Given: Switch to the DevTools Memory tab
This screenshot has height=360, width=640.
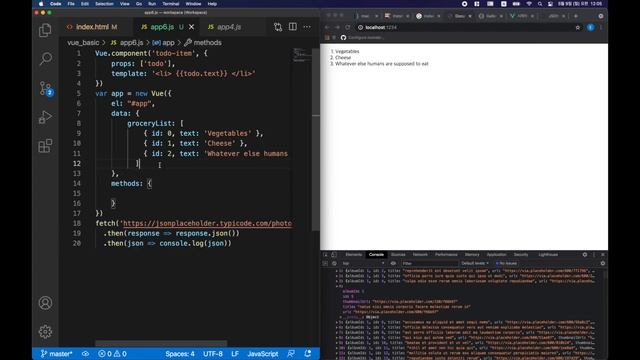Looking at the screenshot, I should 472,255.
